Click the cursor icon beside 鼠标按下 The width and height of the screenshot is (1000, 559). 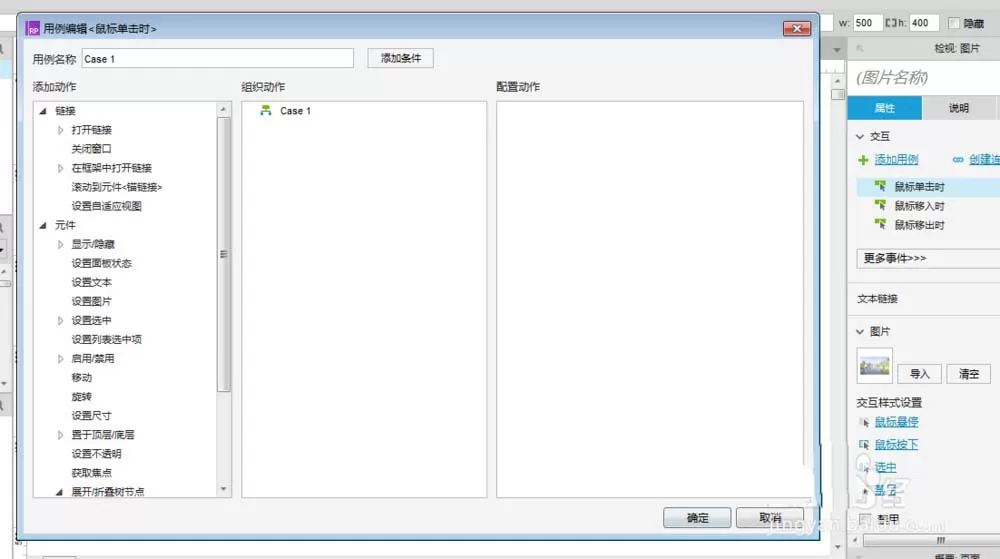point(864,444)
